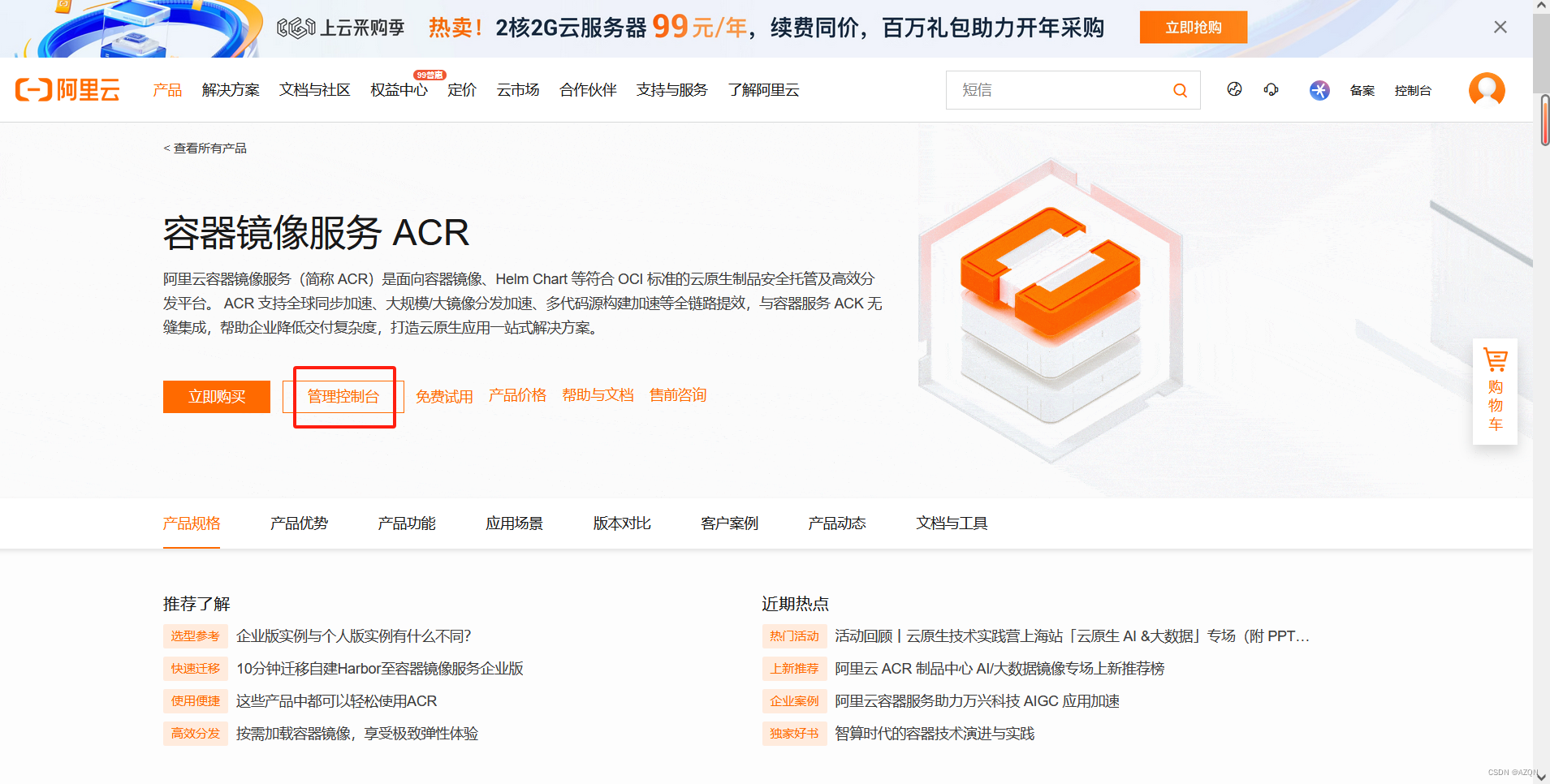Click the 立即抢购 banner button

pyautogui.click(x=1193, y=27)
